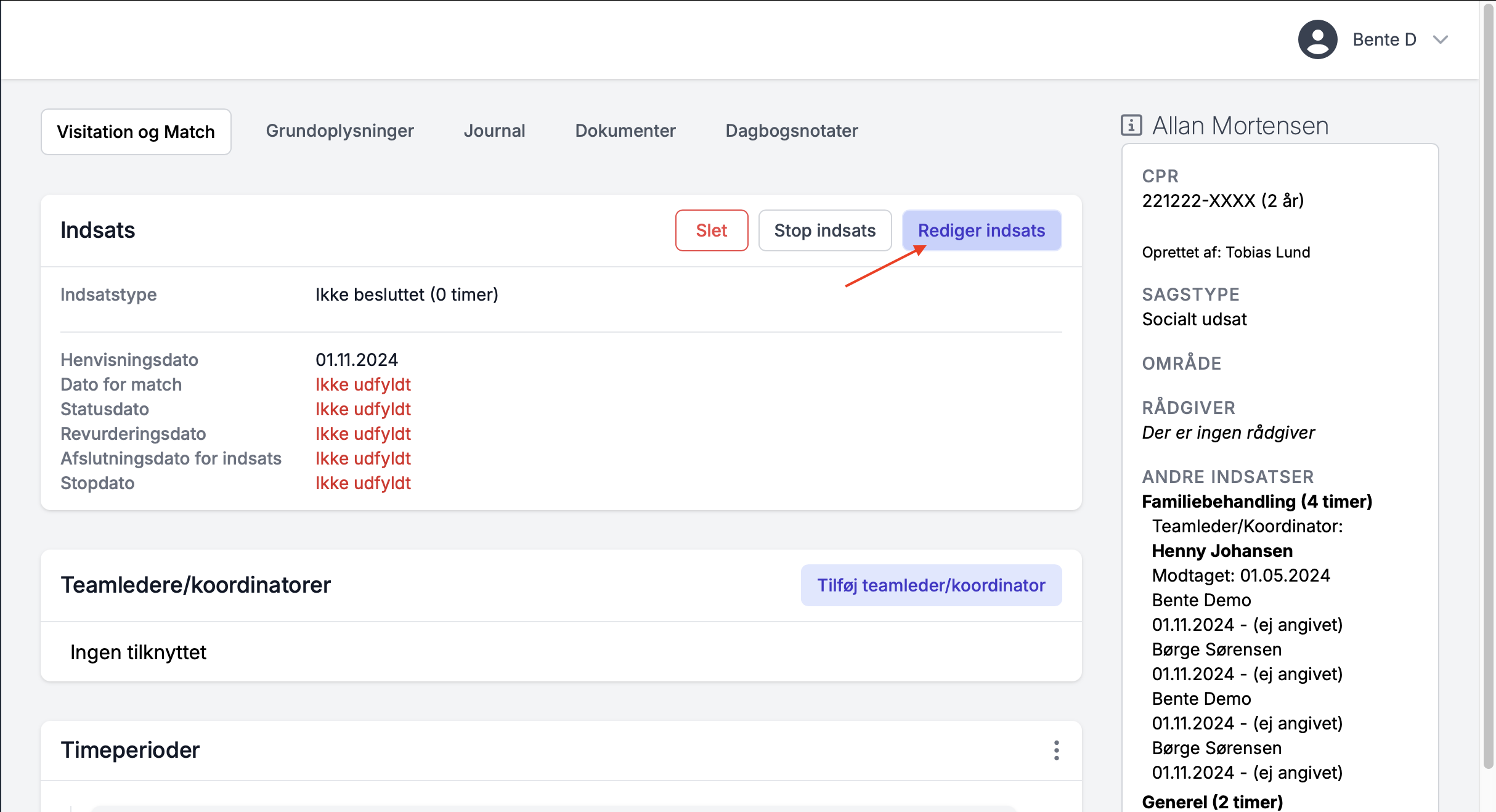The height and width of the screenshot is (812, 1496).
Task: Click the red Slet button
Action: (712, 230)
